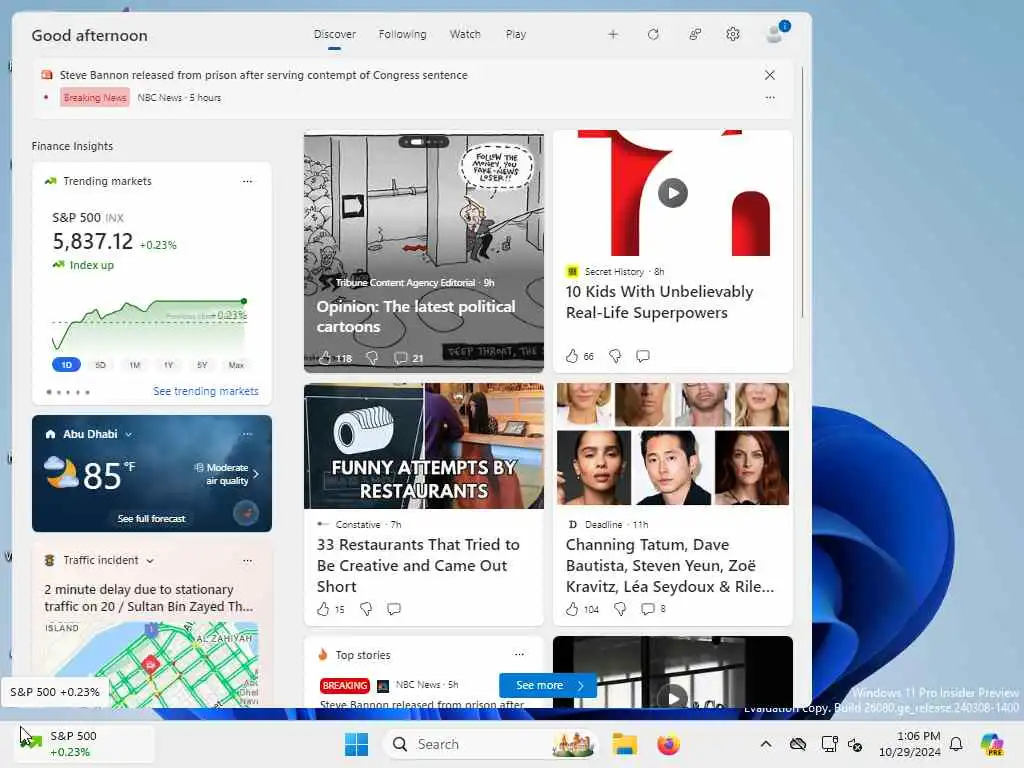1024x768 pixels.
Task: Select the 1D chart range
Action: [x=67, y=365]
